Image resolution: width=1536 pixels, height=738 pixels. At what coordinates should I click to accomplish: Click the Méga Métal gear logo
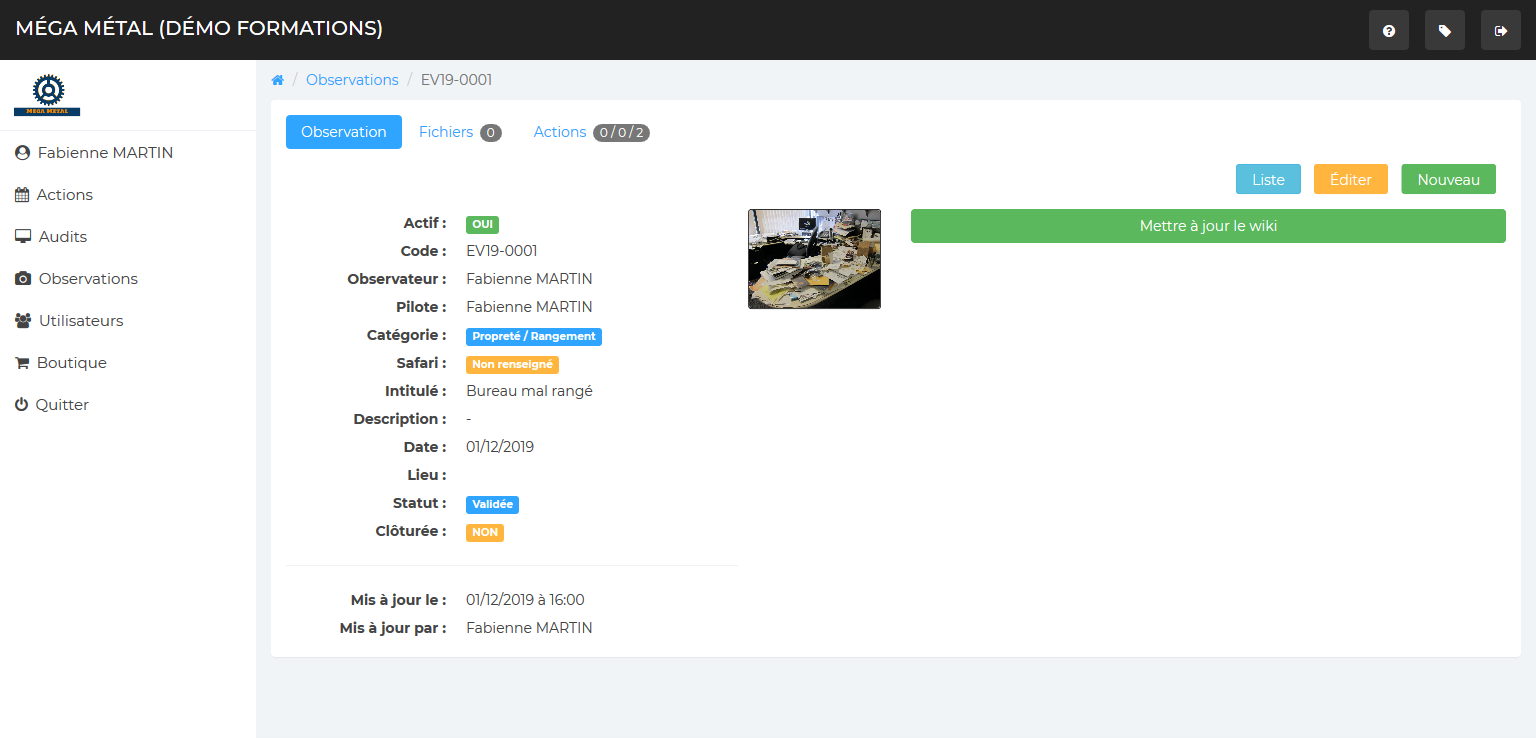tap(47, 95)
